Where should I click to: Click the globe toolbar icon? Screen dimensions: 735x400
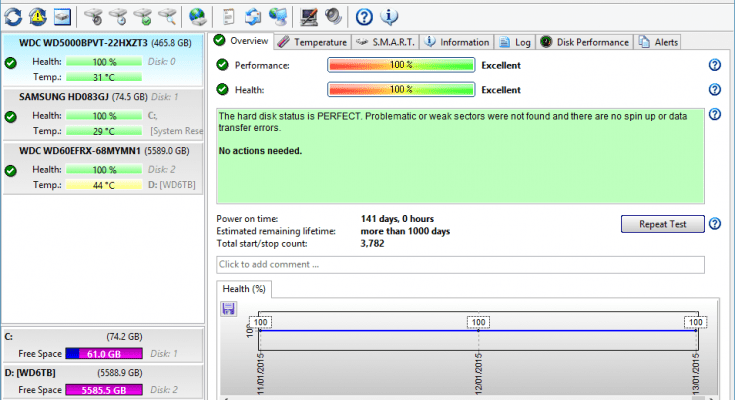click(197, 15)
